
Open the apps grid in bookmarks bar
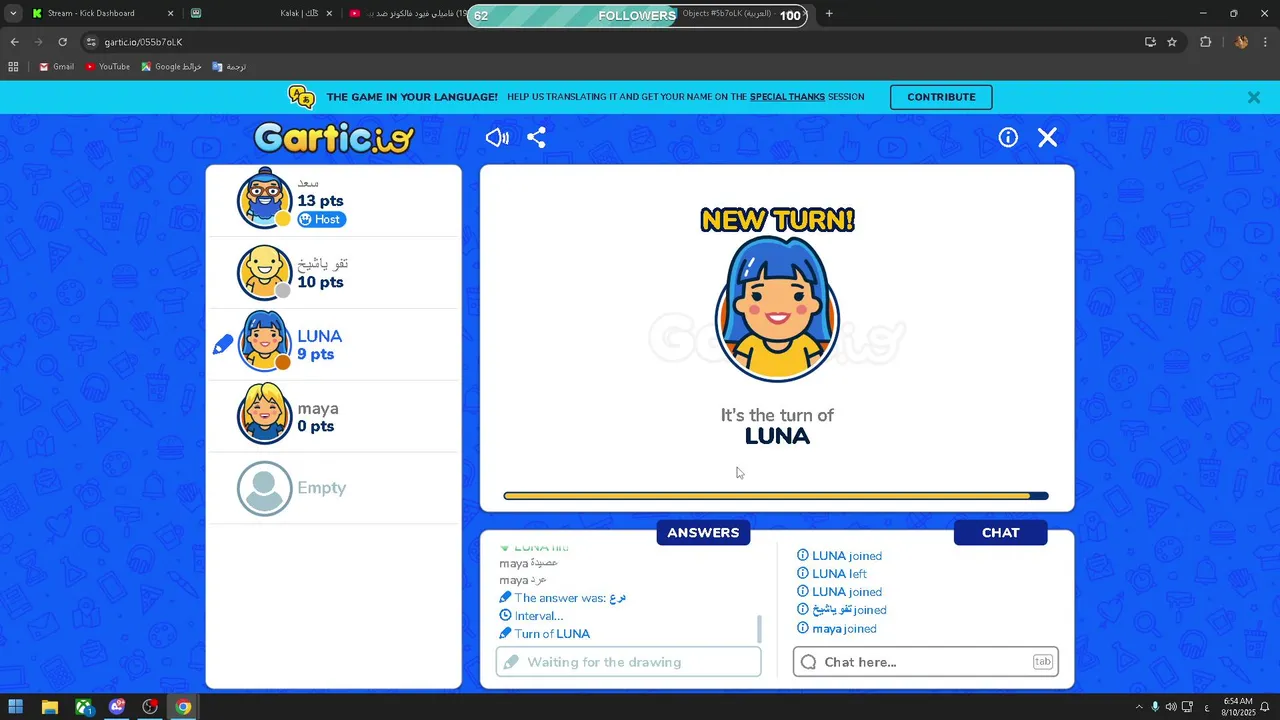pyautogui.click(x=13, y=67)
